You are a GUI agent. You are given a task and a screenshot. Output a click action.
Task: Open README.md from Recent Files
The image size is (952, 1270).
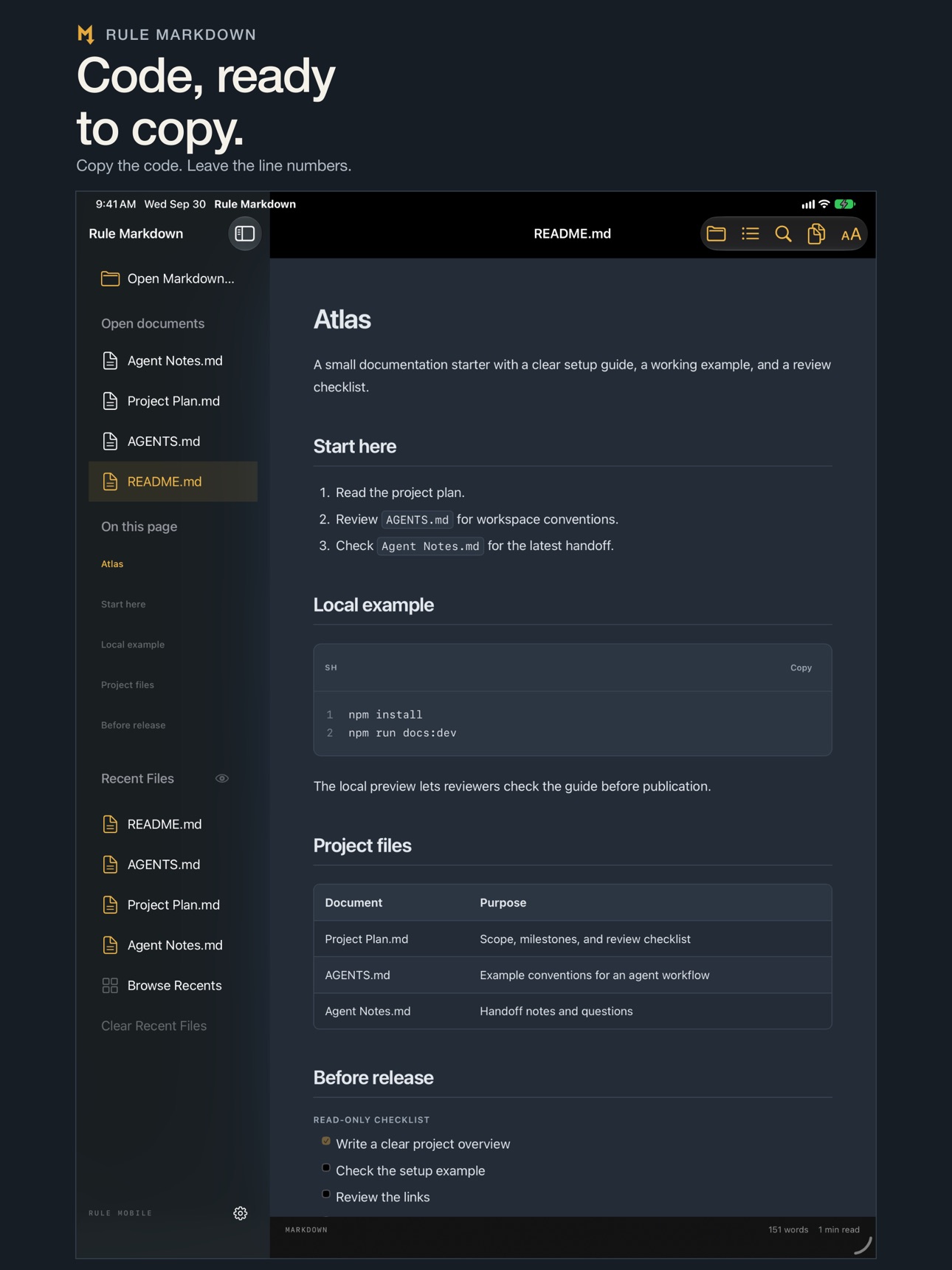tap(173, 824)
